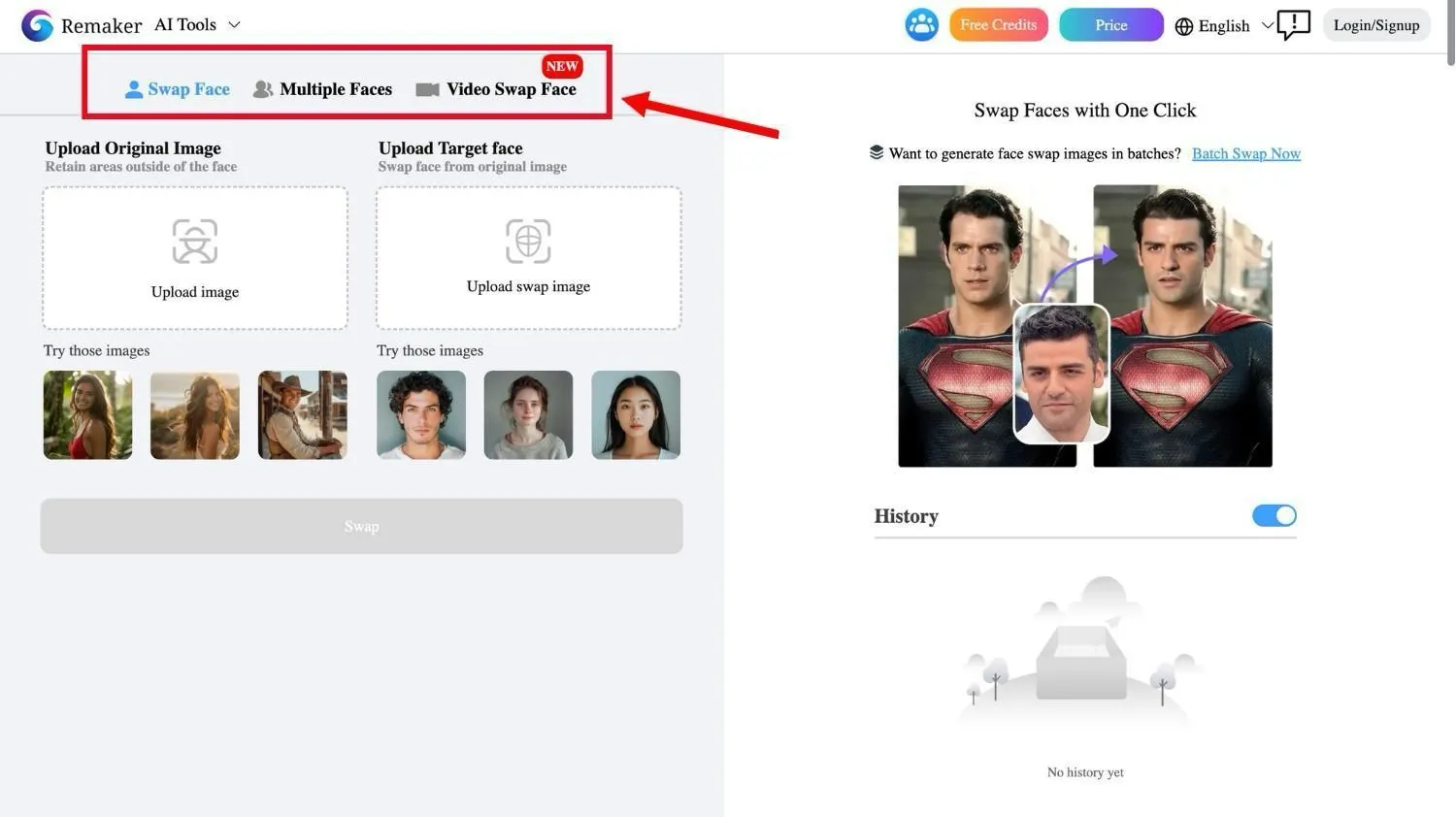Open the AI Tools dropdown menu
The width and height of the screenshot is (1456, 817).
(x=197, y=25)
